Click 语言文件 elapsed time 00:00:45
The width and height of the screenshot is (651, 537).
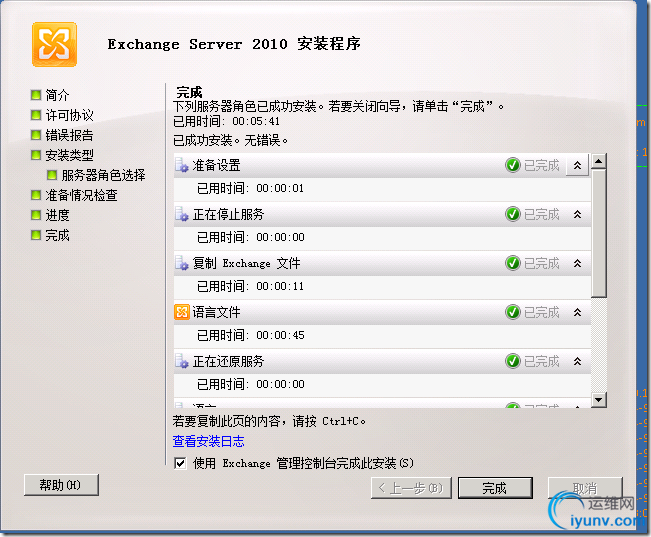pos(280,335)
